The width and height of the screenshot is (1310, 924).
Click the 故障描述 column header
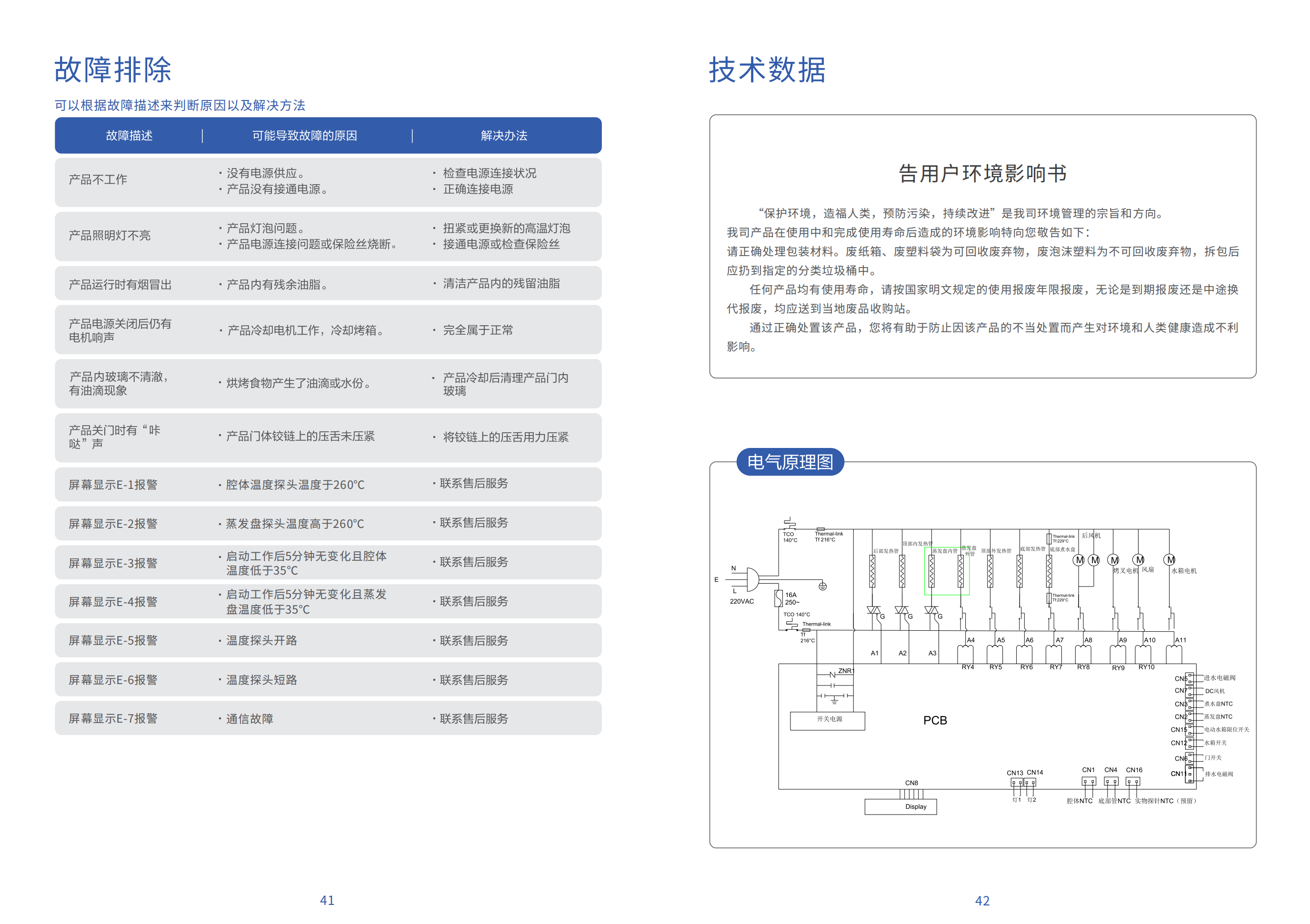(129, 136)
